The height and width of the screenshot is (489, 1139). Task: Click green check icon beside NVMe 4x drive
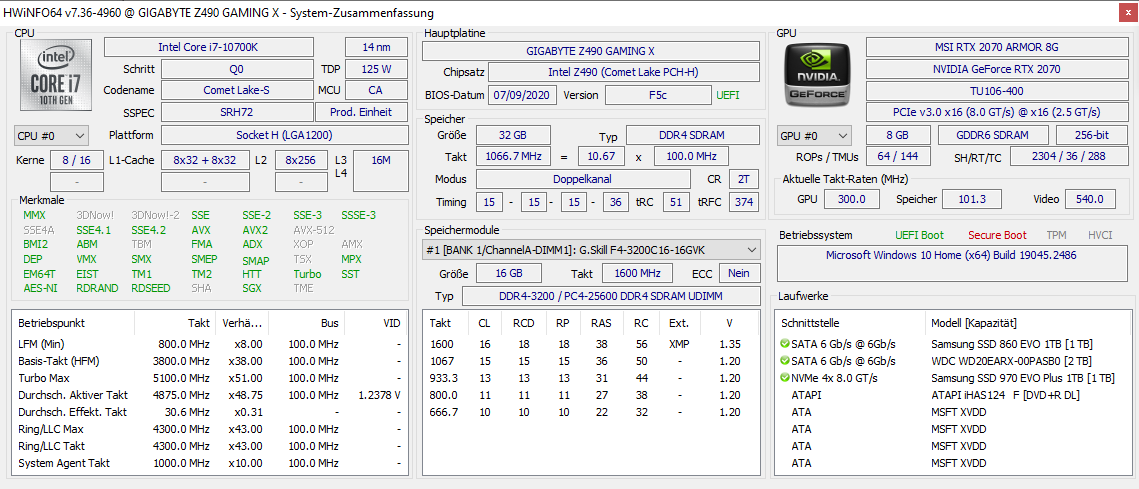[x=785, y=378]
